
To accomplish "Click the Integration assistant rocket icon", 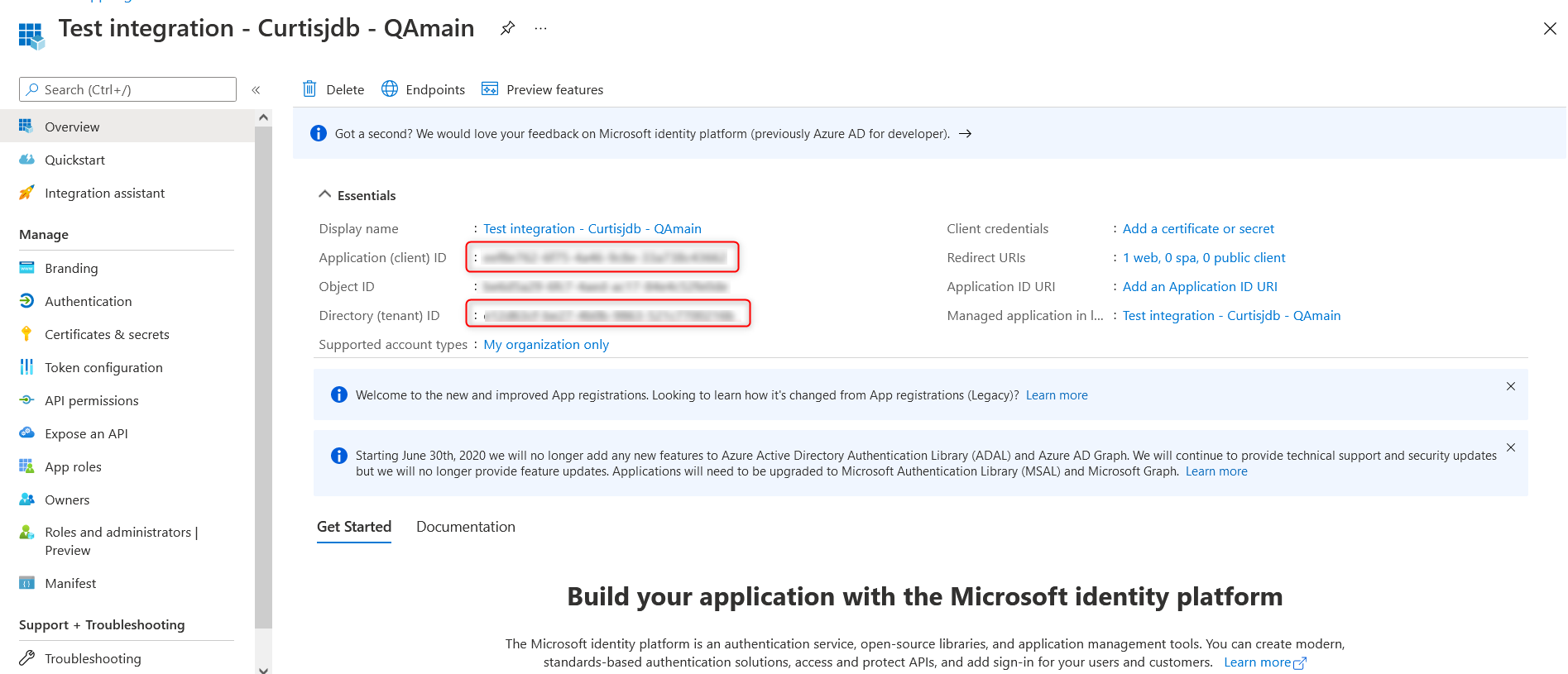I will pyautogui.click(x=26, y=192).
